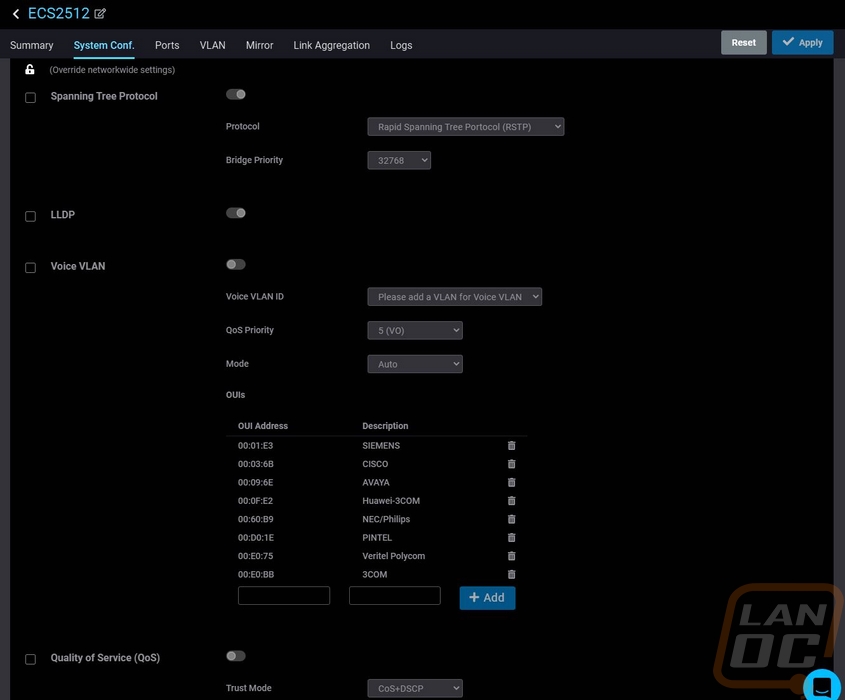Screen dimensions: 845x700
Task: Open the Logs tab
Action: [x=401, y=45]
